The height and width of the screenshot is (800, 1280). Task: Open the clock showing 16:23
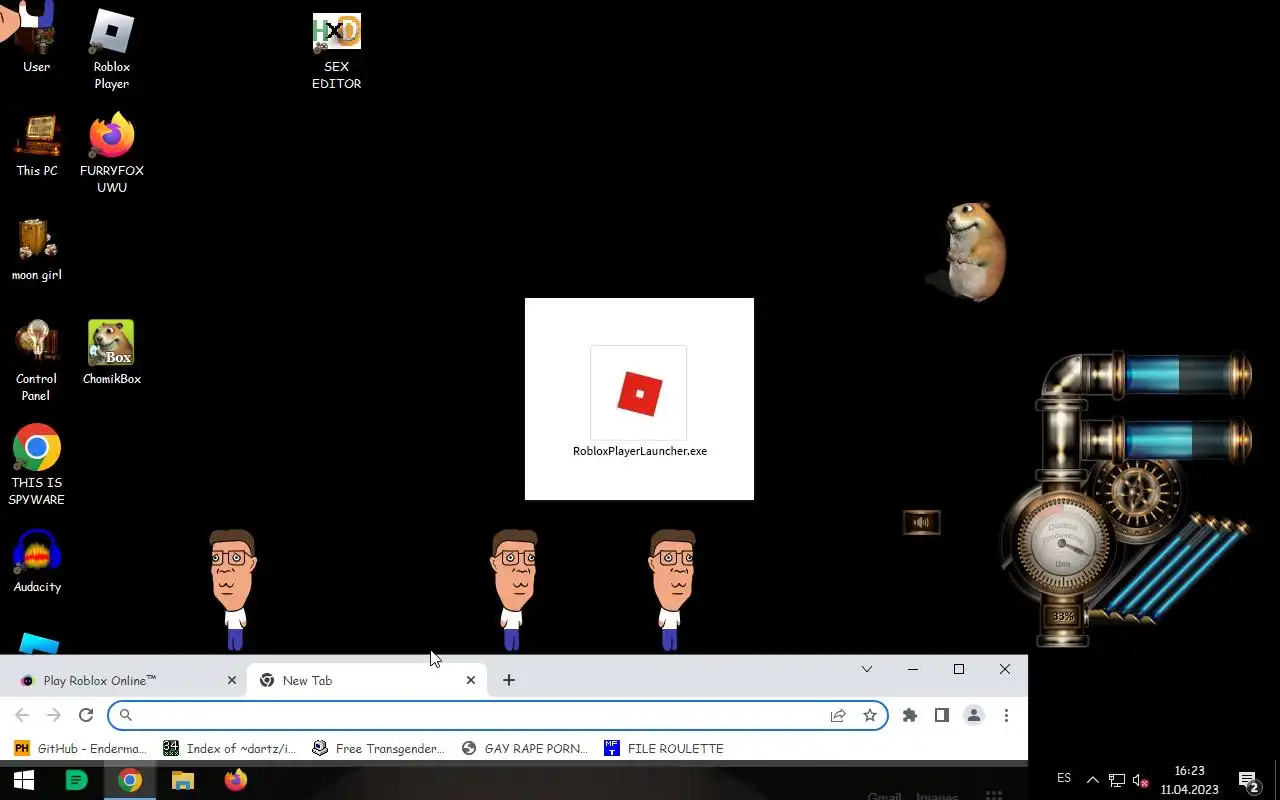tap(1189, 780)
